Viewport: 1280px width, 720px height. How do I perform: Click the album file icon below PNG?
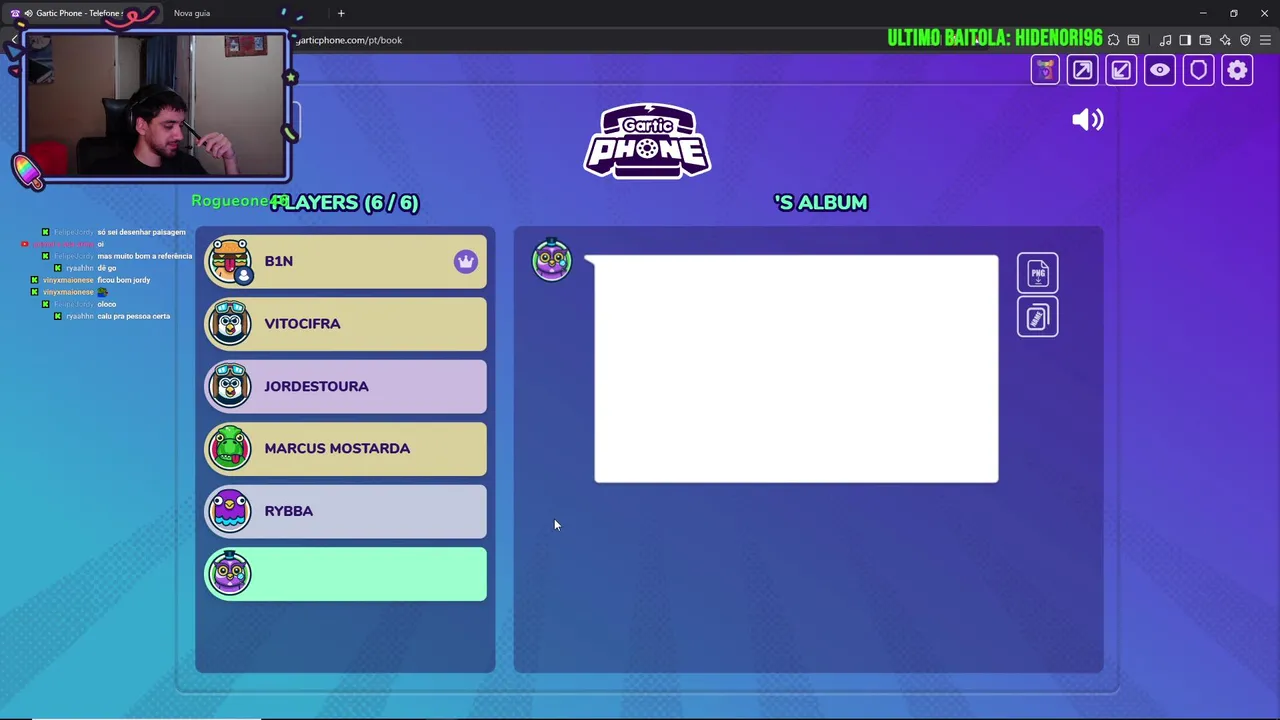[1037, 317]
